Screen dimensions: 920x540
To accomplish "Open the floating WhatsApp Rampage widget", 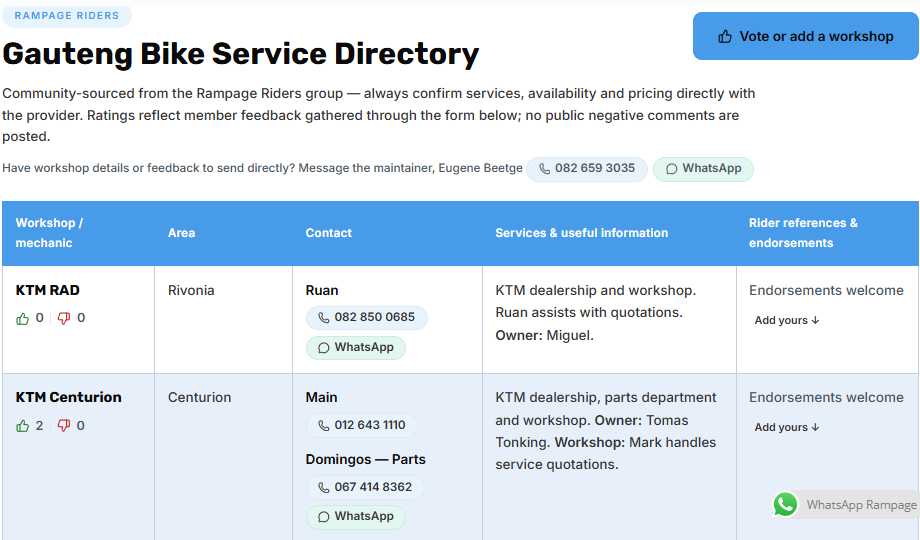I will point(845,504).
